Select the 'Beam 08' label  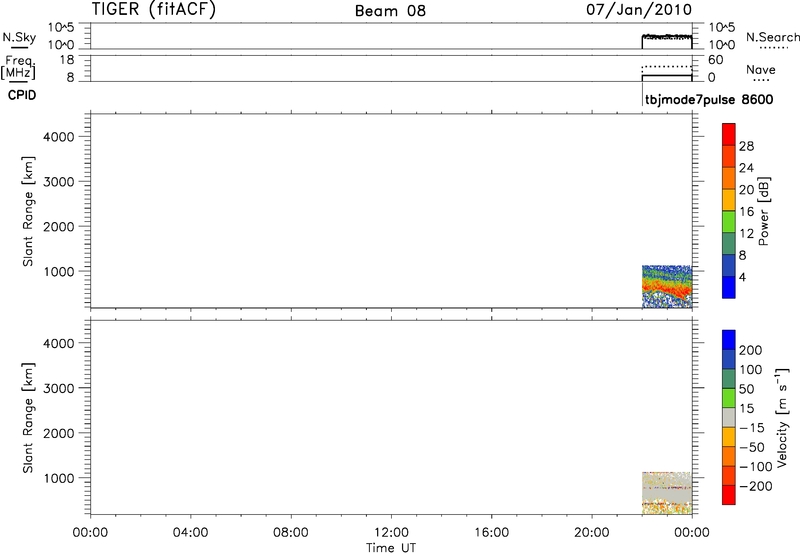pos(390,11)
